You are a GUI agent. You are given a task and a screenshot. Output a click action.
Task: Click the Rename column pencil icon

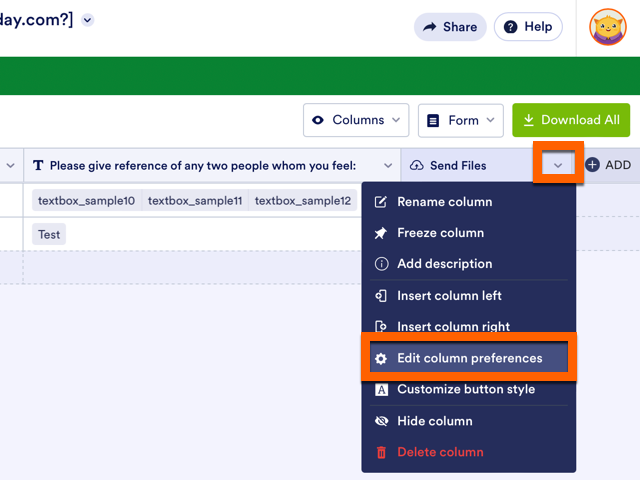pyautogui.click(x=381, y=202)
